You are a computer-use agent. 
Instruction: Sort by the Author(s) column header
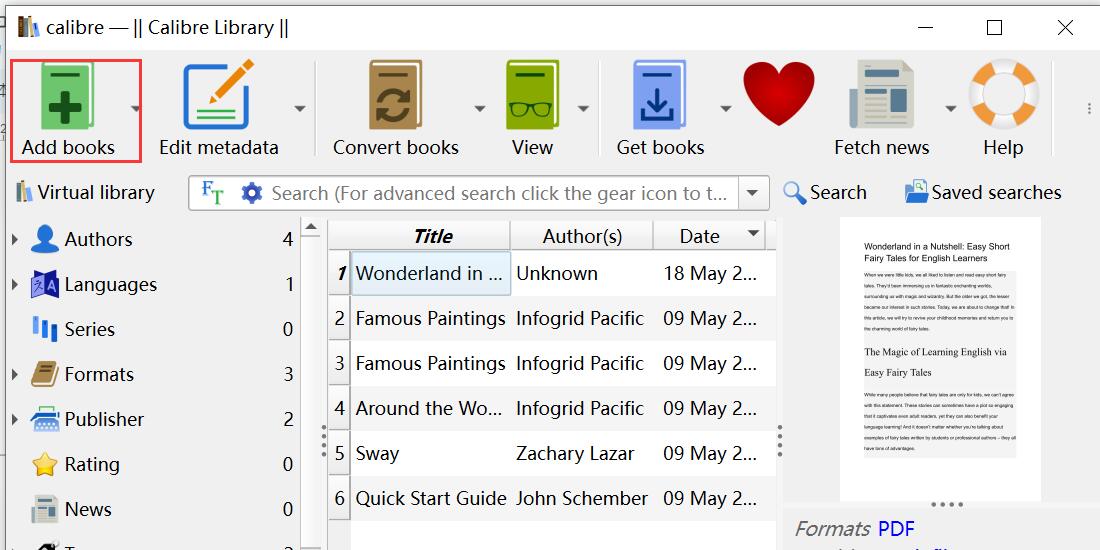click(x=582, y=236)
